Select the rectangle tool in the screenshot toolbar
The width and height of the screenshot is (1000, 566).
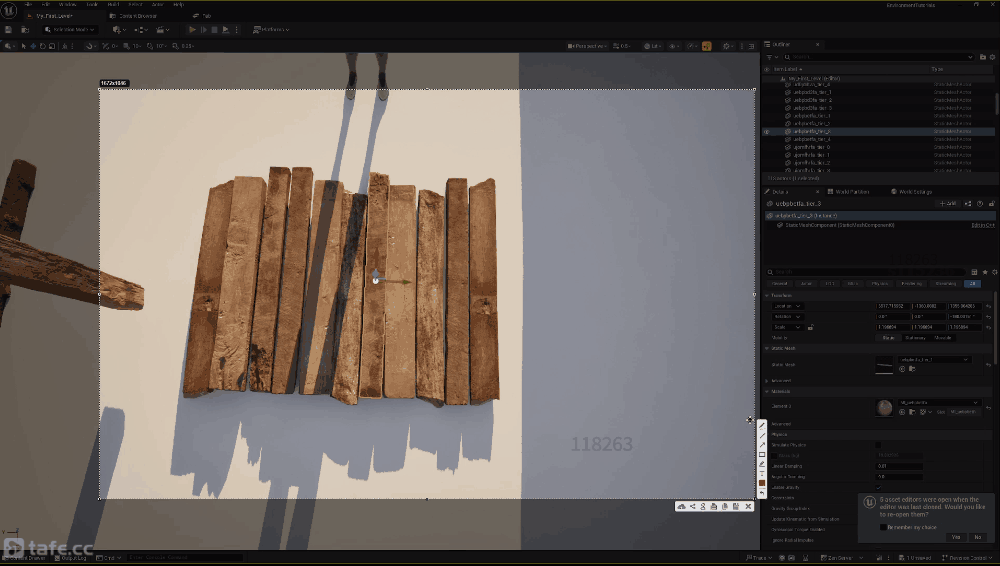pos(762,455)
